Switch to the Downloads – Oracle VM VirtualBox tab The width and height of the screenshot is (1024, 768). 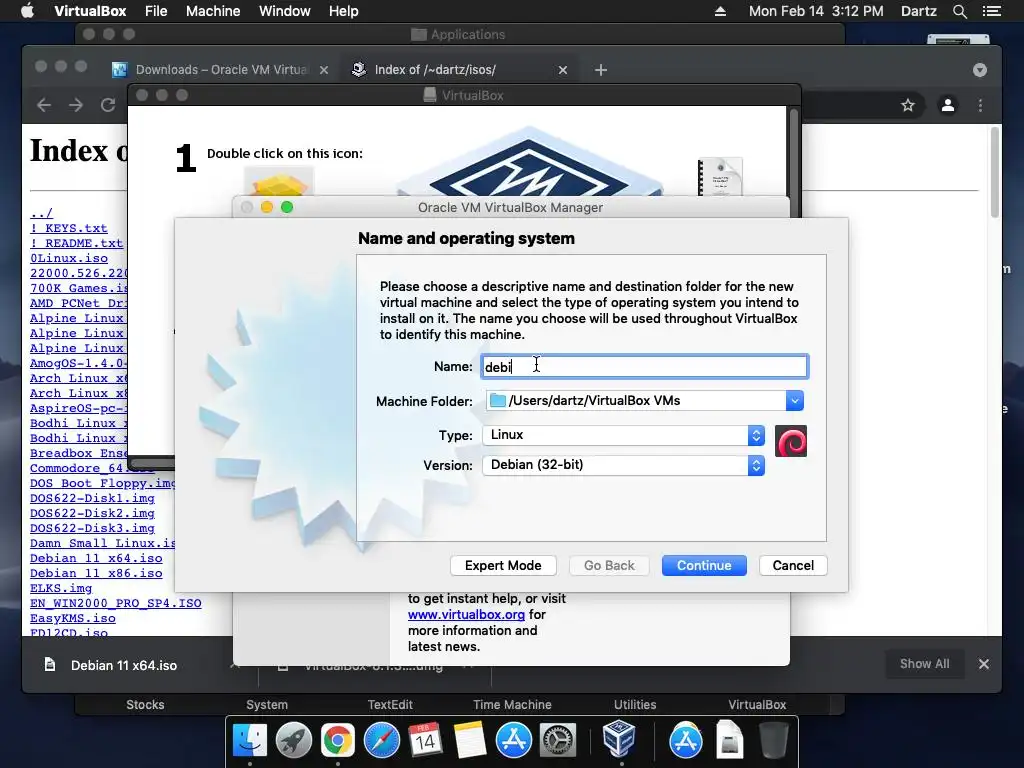(x=221, y=70)
